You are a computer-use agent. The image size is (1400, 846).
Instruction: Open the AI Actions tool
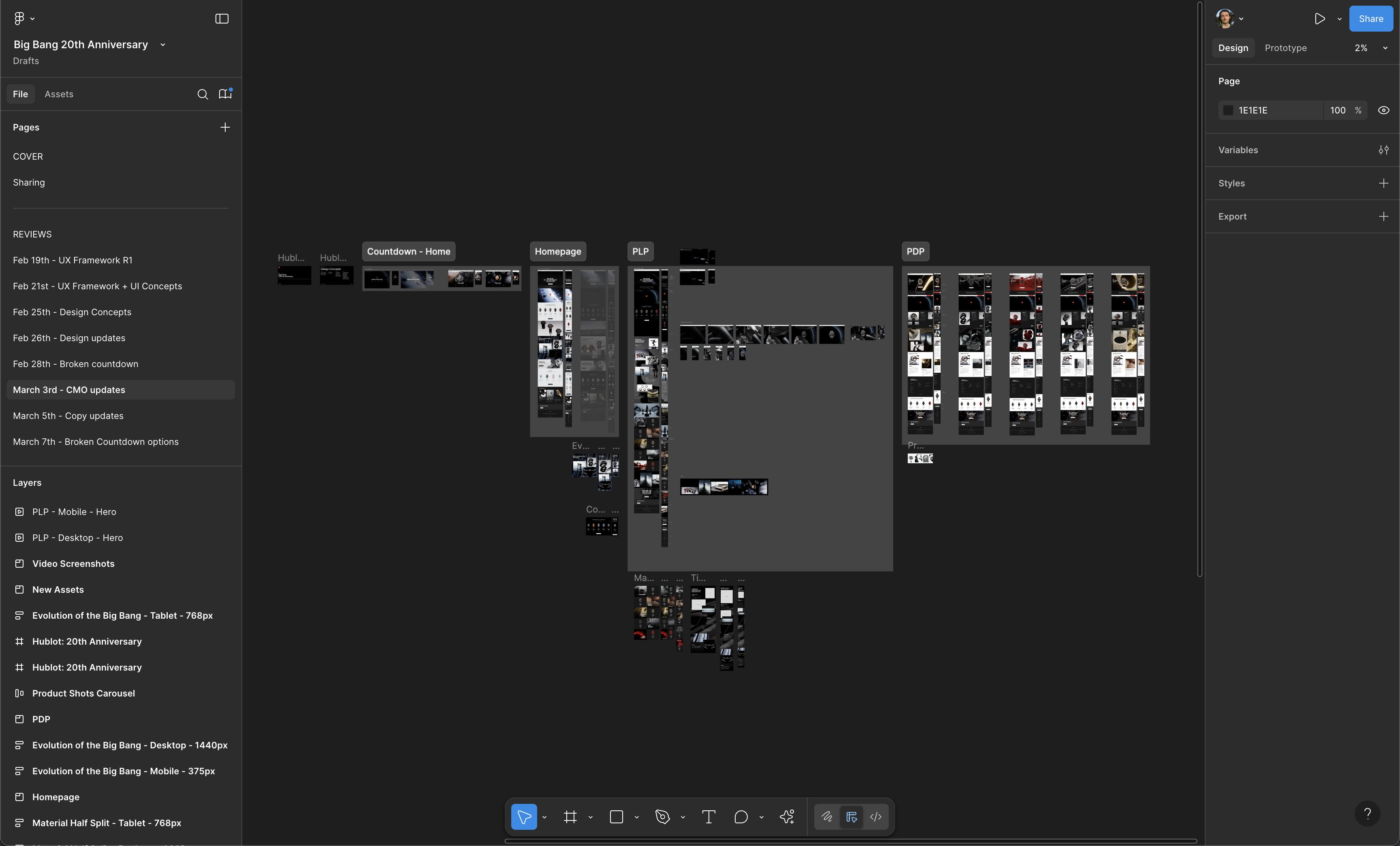pyautogui.click(x=787, y=817)
